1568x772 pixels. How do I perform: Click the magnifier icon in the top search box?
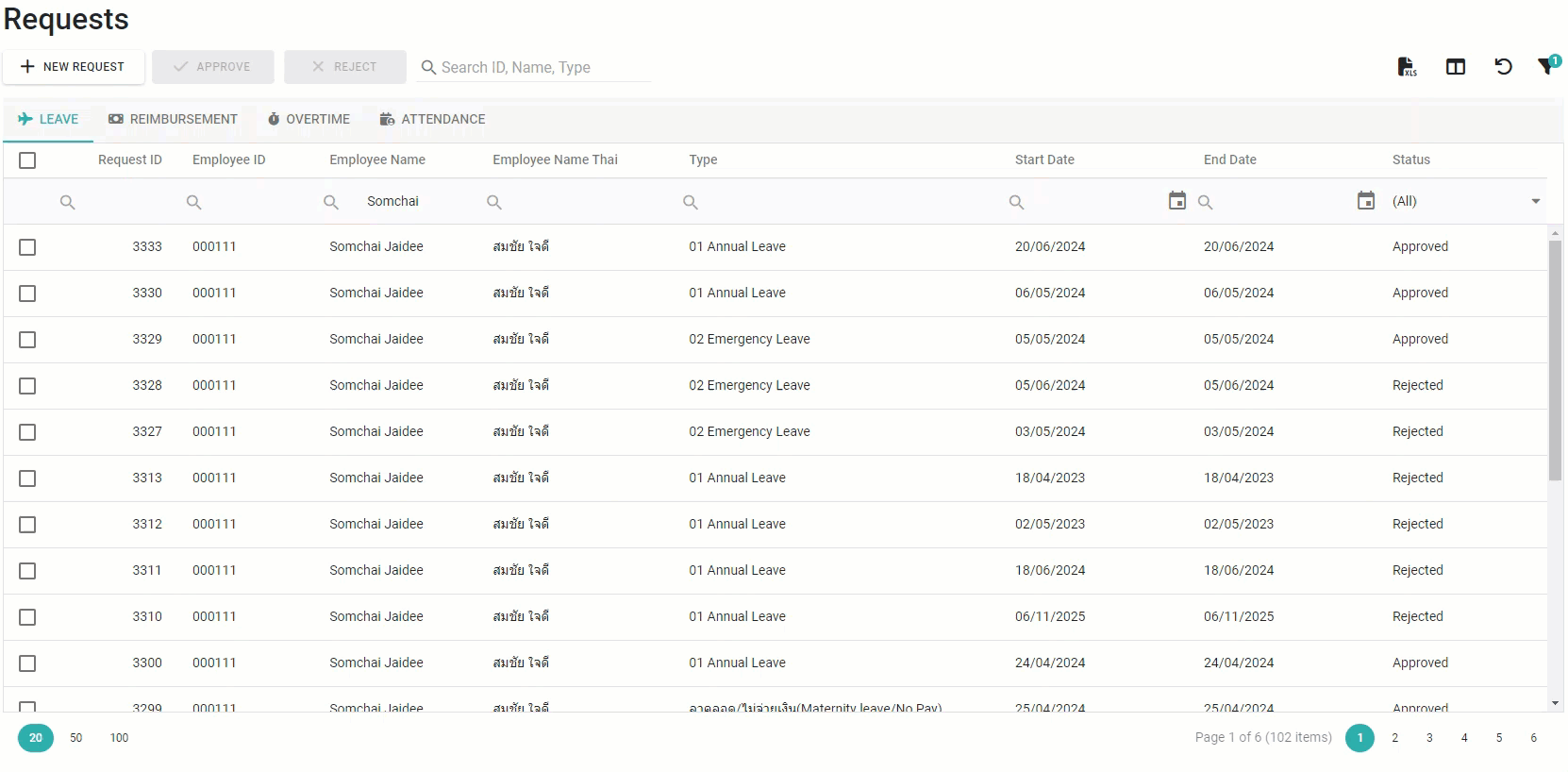point(428,68)
